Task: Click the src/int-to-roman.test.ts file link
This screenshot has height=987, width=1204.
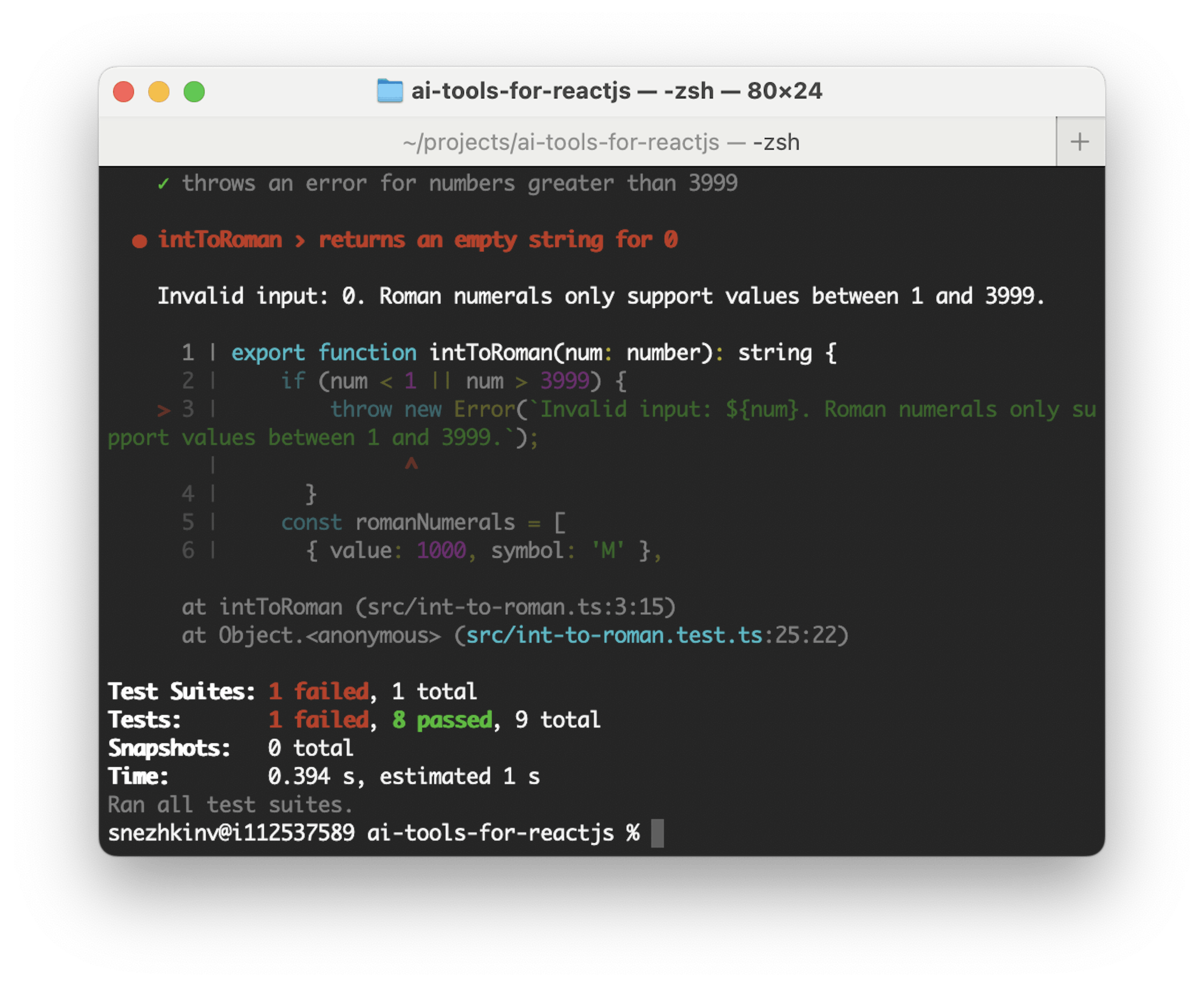Action: (x=613, y=635)
